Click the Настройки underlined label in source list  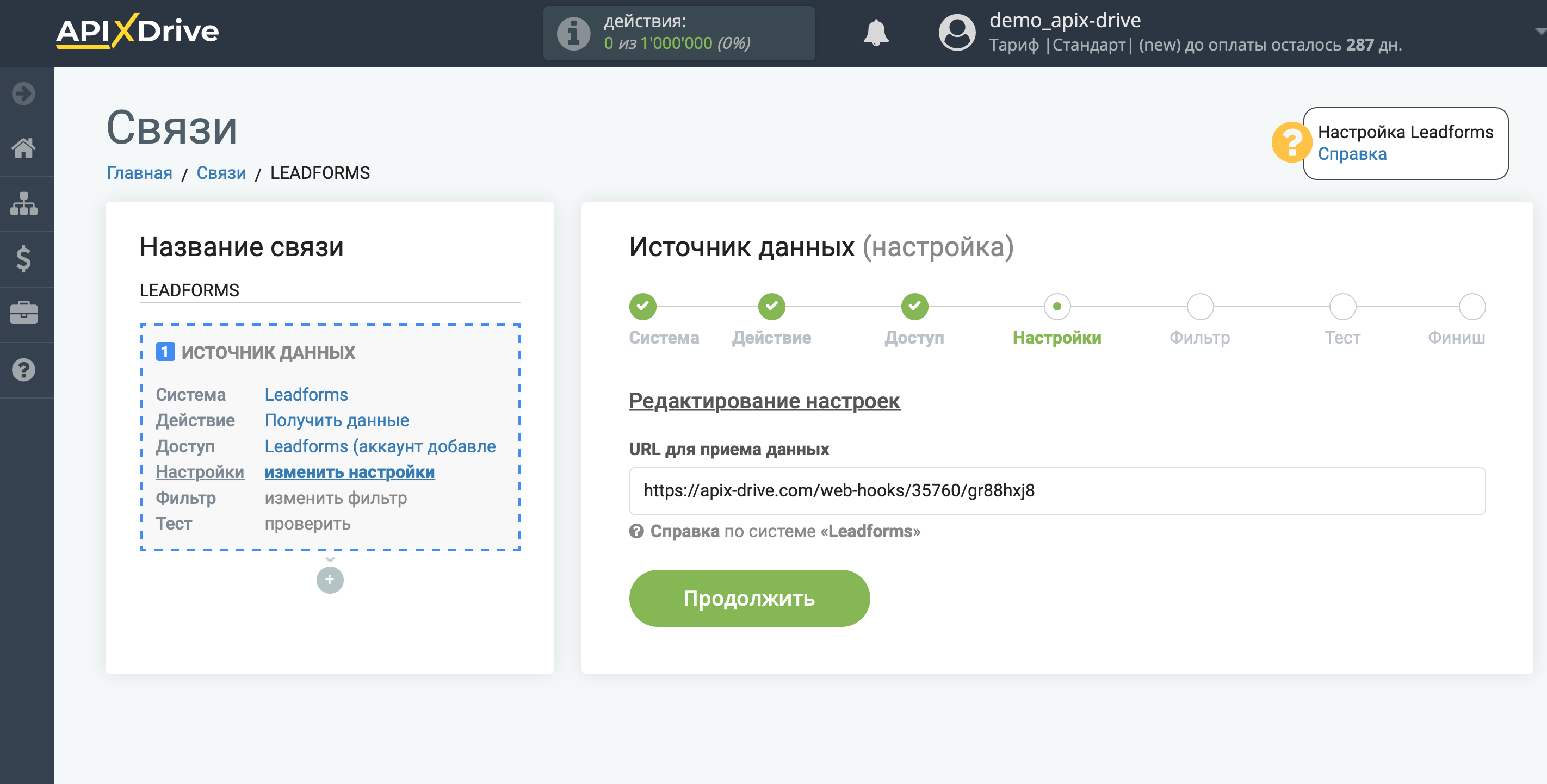point(200,472)
